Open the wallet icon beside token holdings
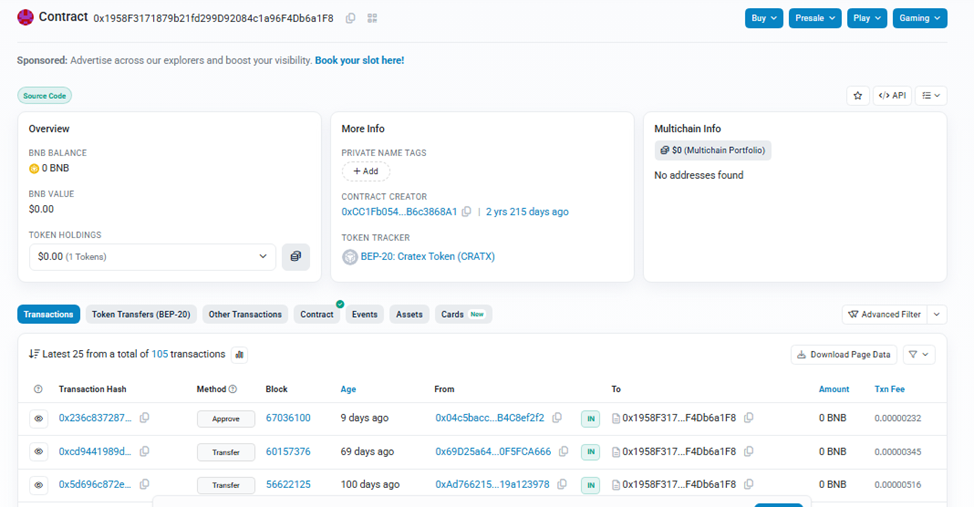Screen dimensions: 974x507 coord(295,257)
